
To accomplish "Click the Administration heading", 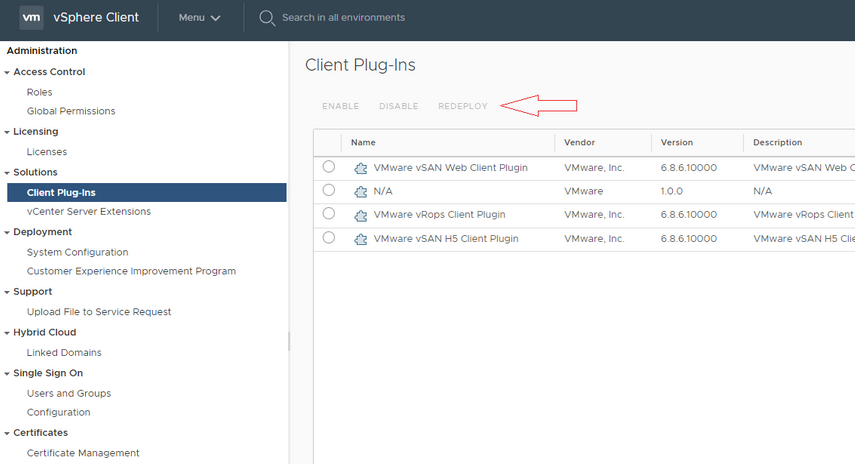I will [42, 51].
